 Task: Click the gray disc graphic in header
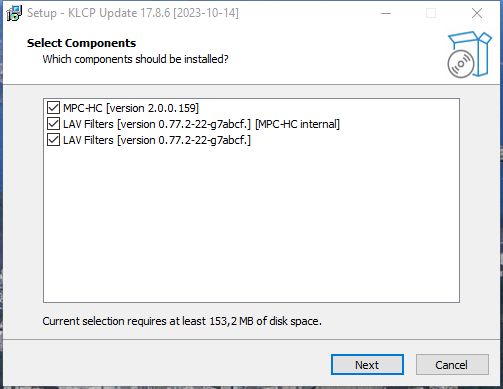(461, 64)
